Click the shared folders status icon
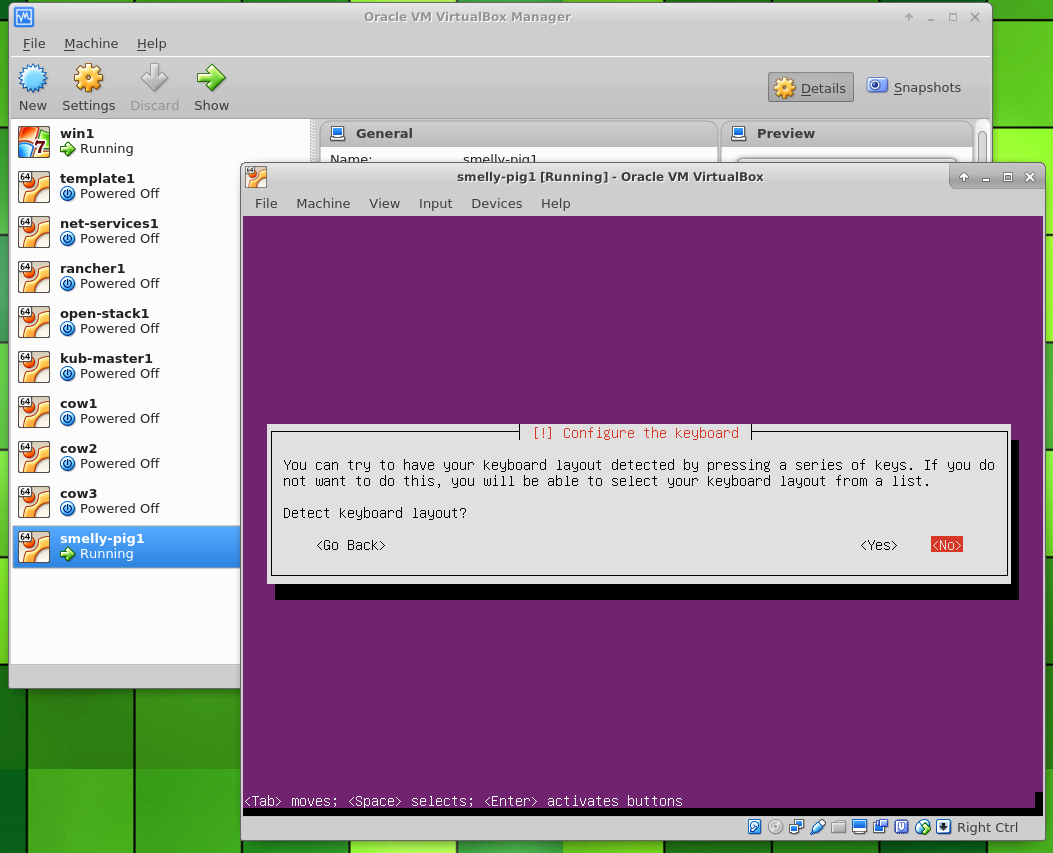Image resolution: width=1053 pixels, height=853 pixels. tap(838, 827)
